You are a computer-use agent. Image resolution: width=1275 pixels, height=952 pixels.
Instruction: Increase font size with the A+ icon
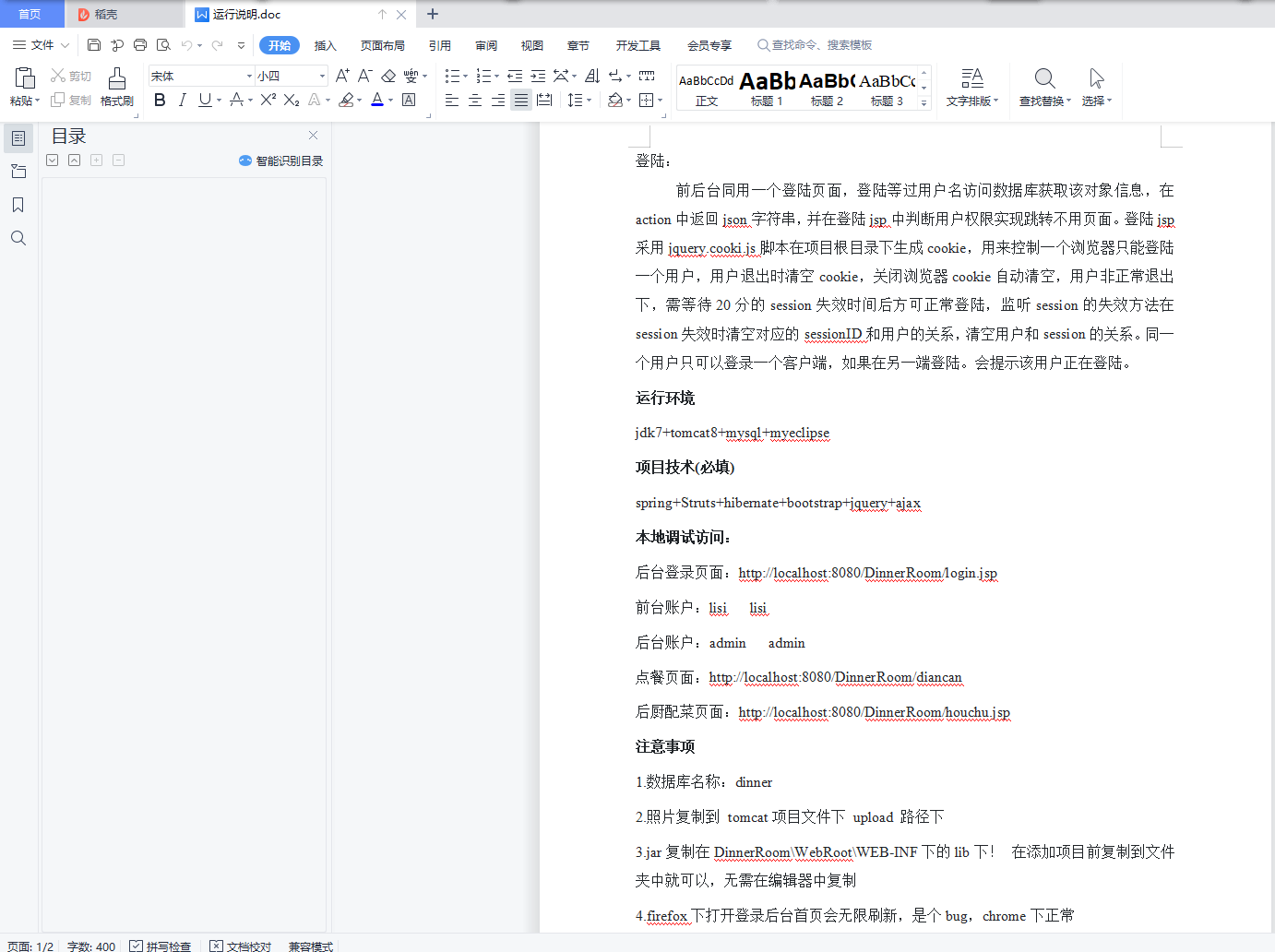pos(342,76)
